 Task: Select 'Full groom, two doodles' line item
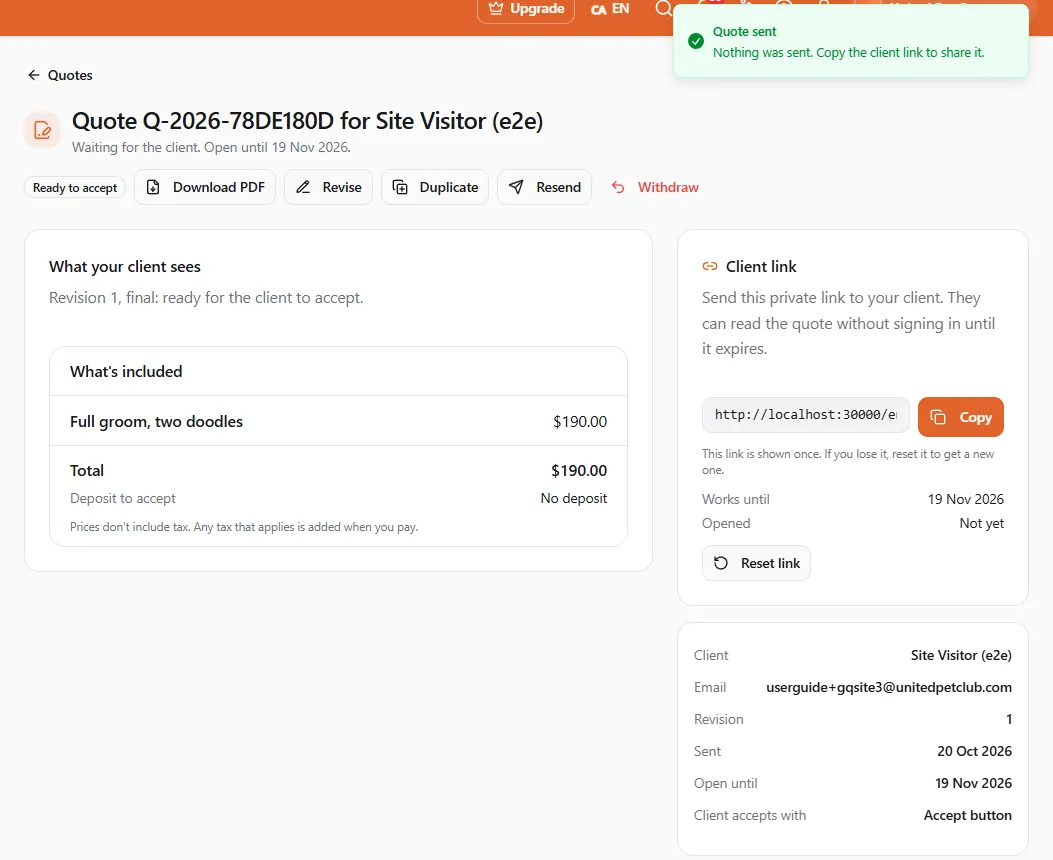pyautogui.click(x=156, y=422)
